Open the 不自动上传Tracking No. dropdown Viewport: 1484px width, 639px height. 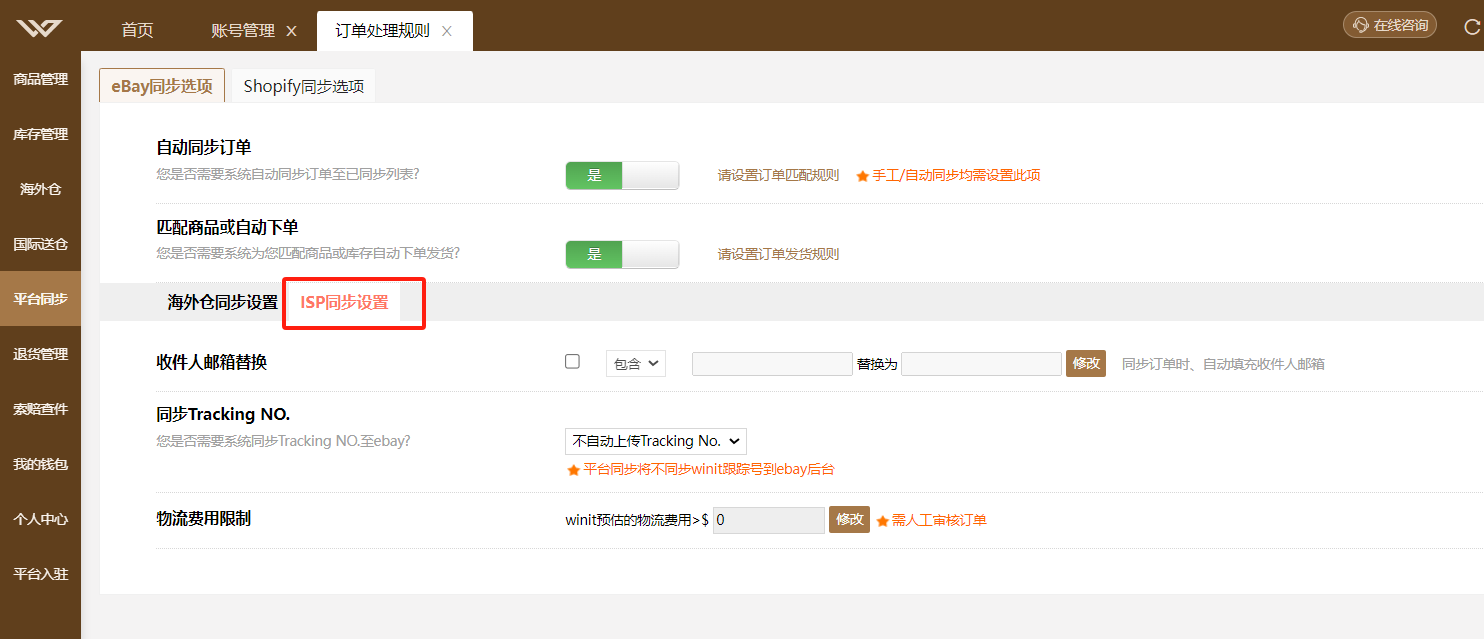(x=656, y=441)
